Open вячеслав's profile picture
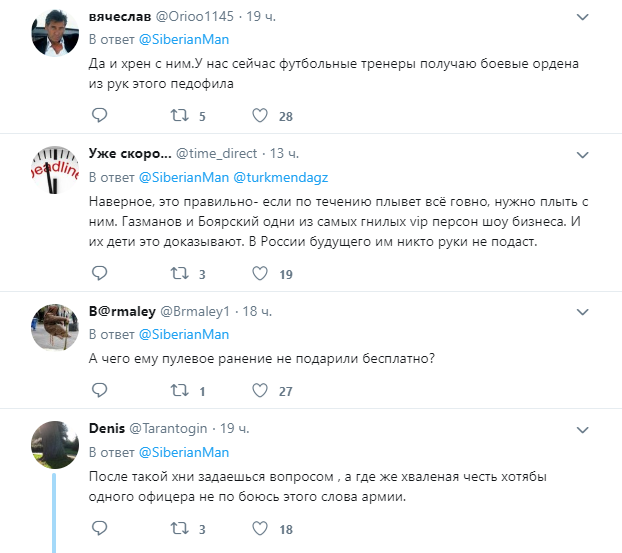Screen dimensions: 622x553 pyautogui.click(x=56, y=35)
